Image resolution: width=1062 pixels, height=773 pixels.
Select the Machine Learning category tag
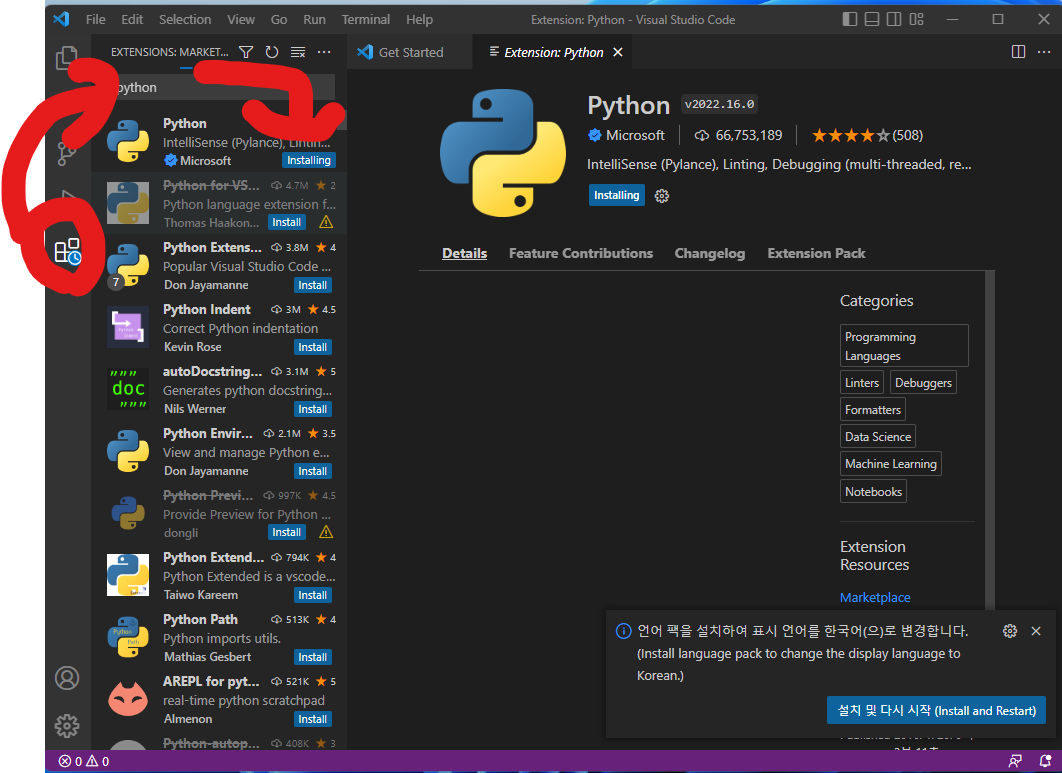click(891, 464)
